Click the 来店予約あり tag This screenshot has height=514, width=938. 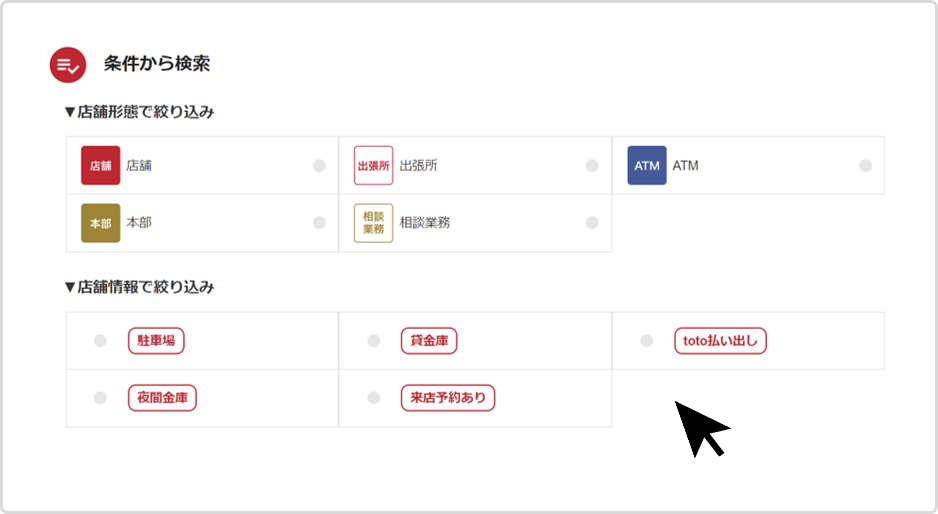tap(448, 398)
